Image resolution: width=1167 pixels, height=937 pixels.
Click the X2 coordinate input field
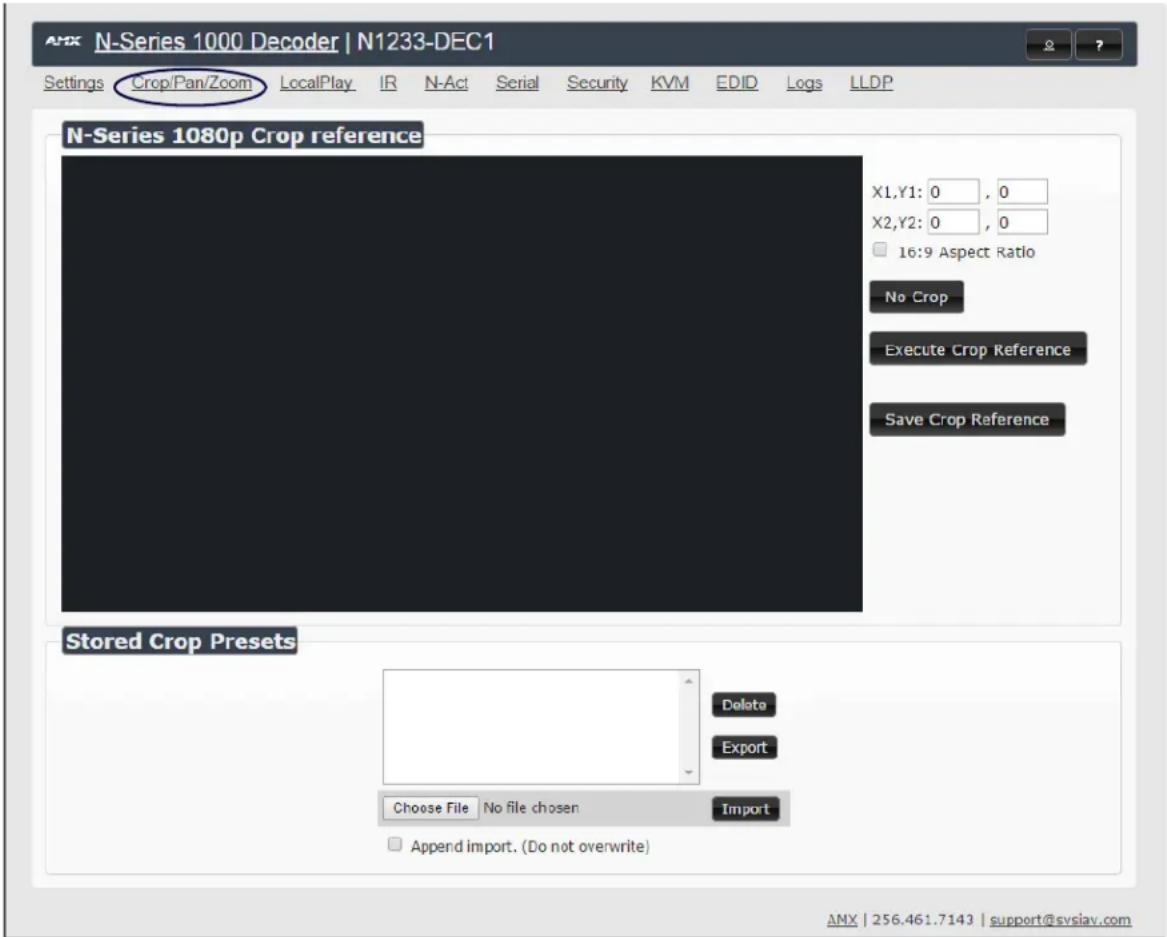953,223
